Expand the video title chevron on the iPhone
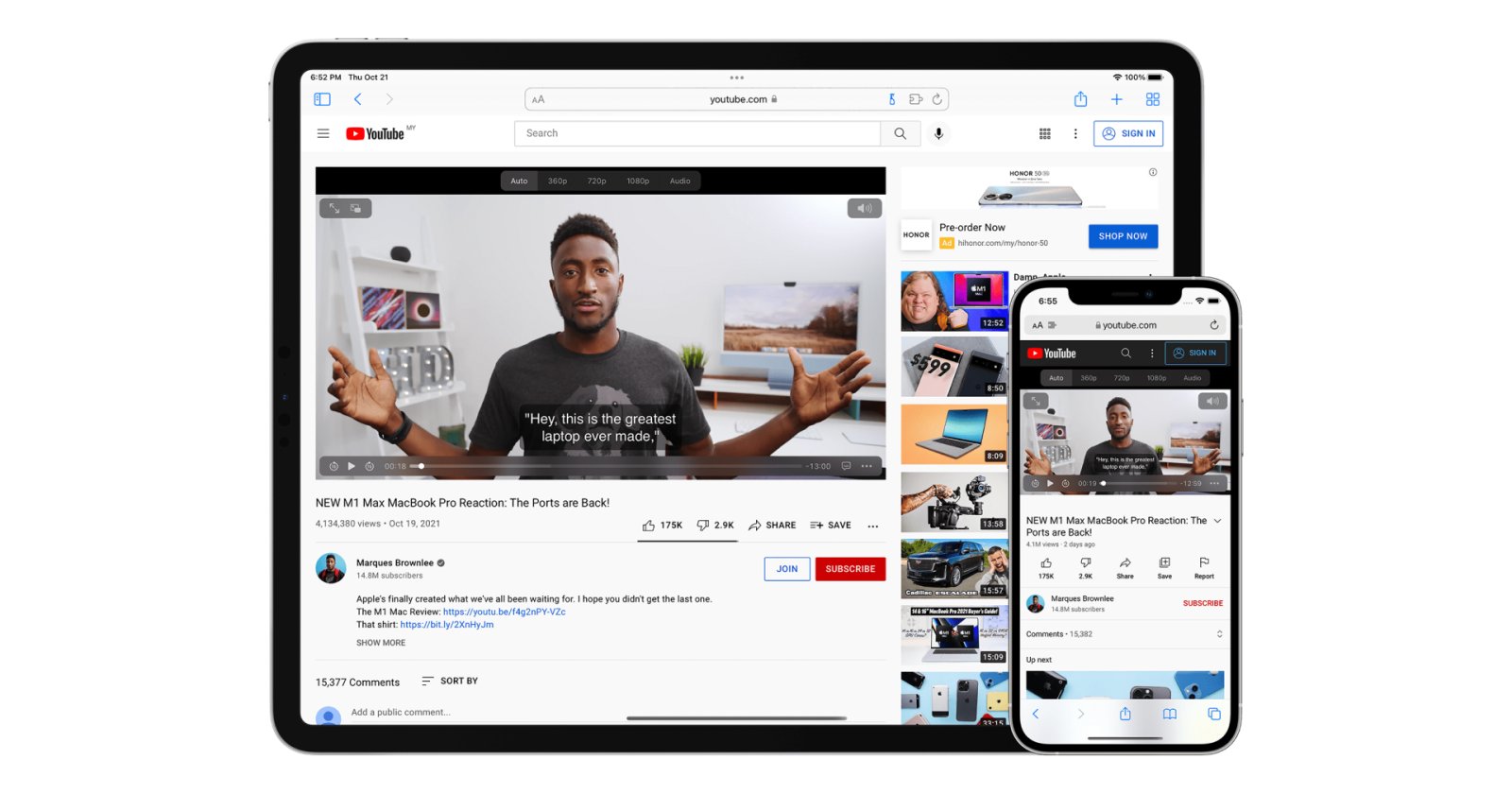The height and width of the screenshot is (794, 1512). coord(1217,521)
